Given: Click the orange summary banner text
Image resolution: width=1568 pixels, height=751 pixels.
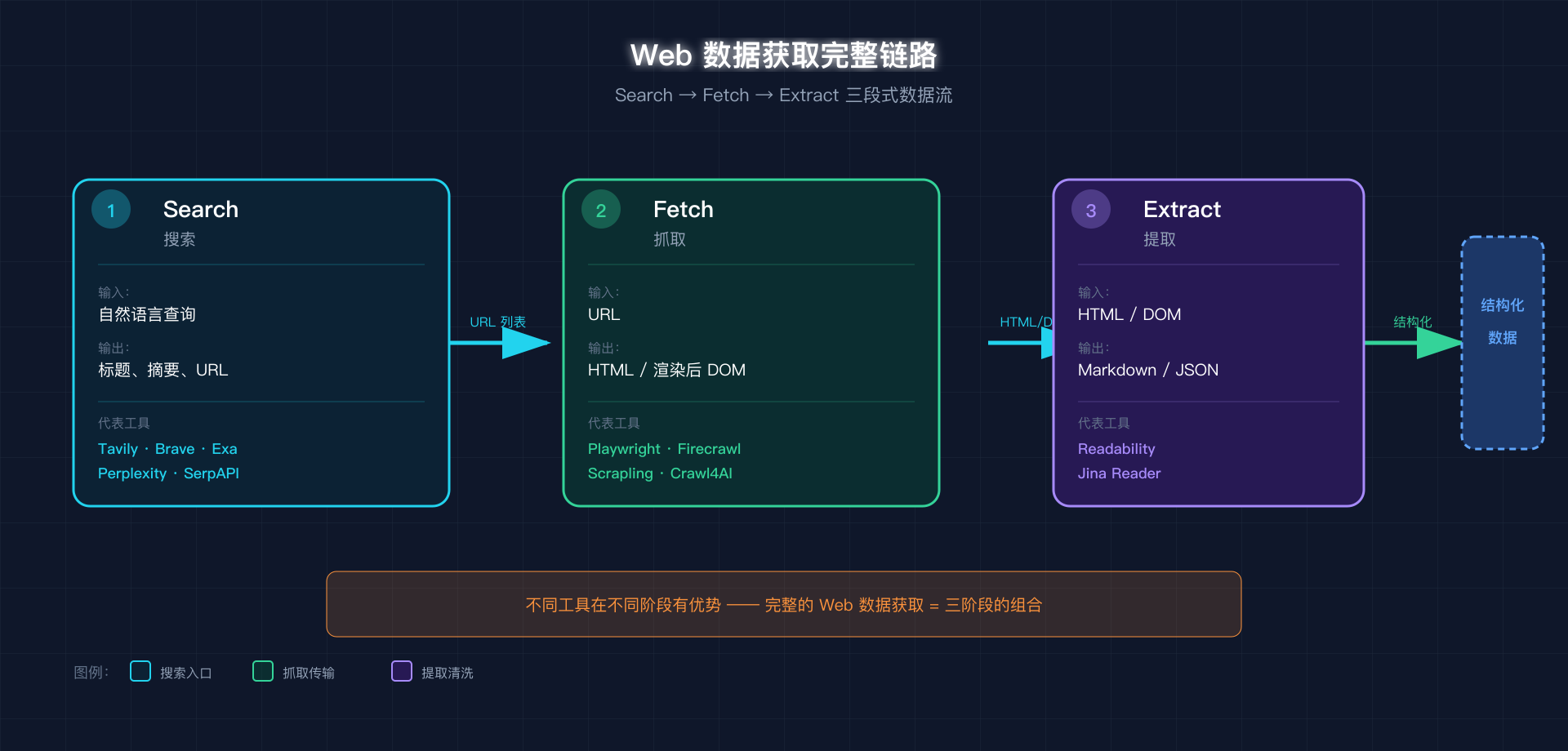Looking at the screenshot, I should [784, 605].
